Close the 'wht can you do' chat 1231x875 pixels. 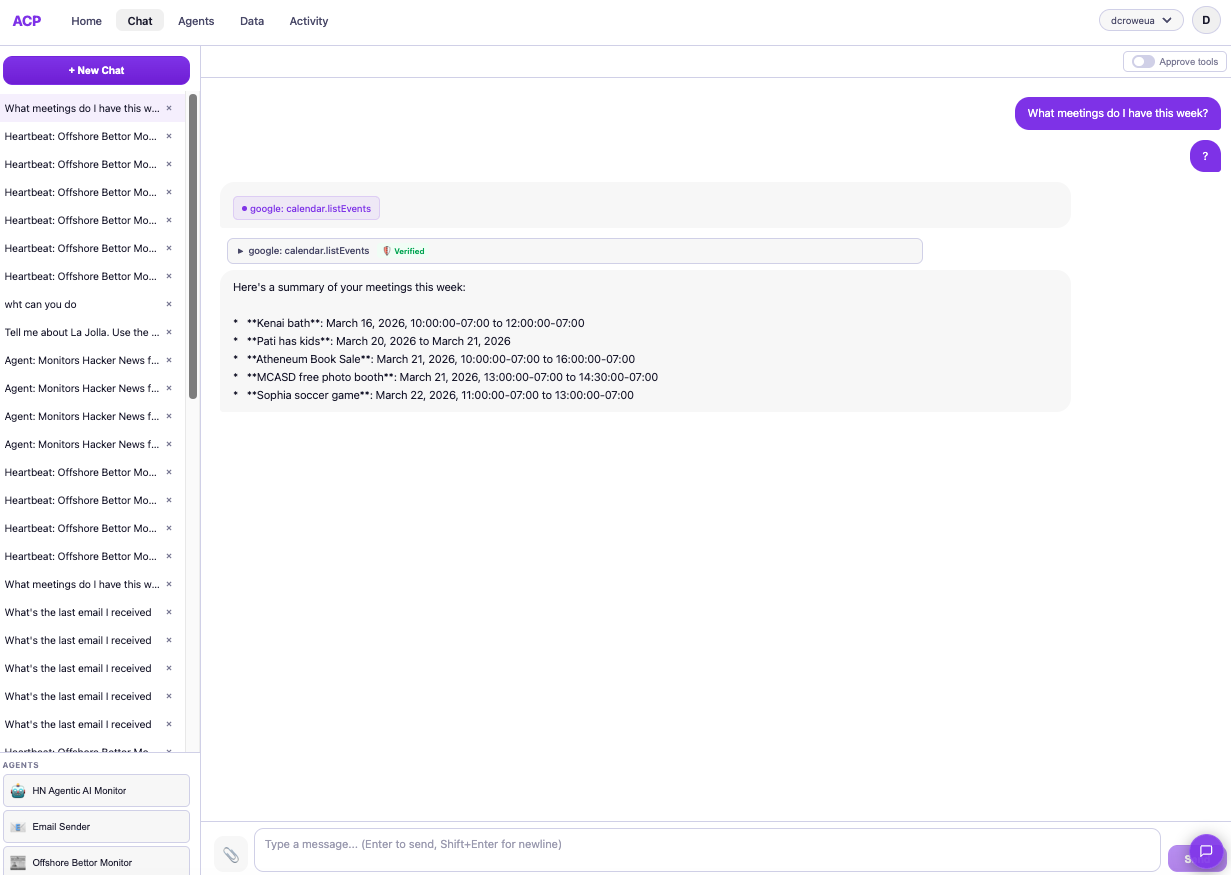168,304
